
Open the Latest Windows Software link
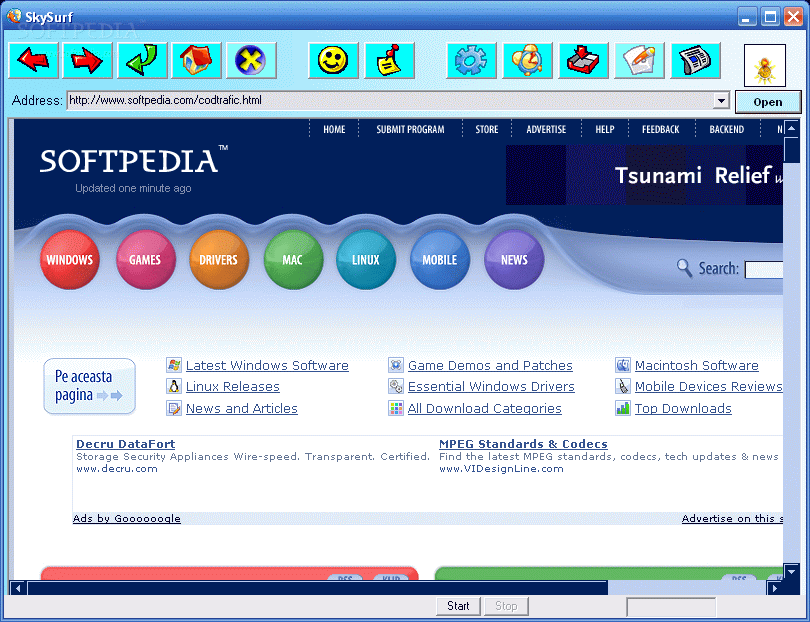tap(267, 365)
